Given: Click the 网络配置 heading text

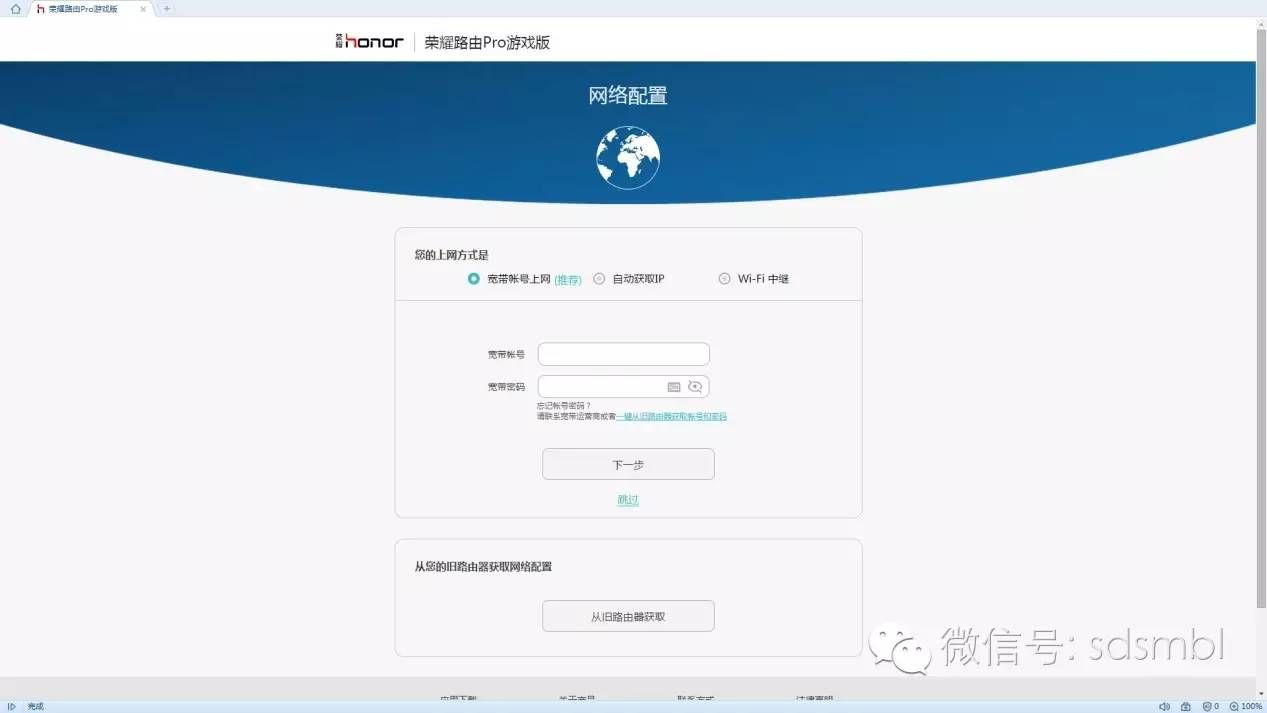Looking at the screenshot, I should pos(628,96).
